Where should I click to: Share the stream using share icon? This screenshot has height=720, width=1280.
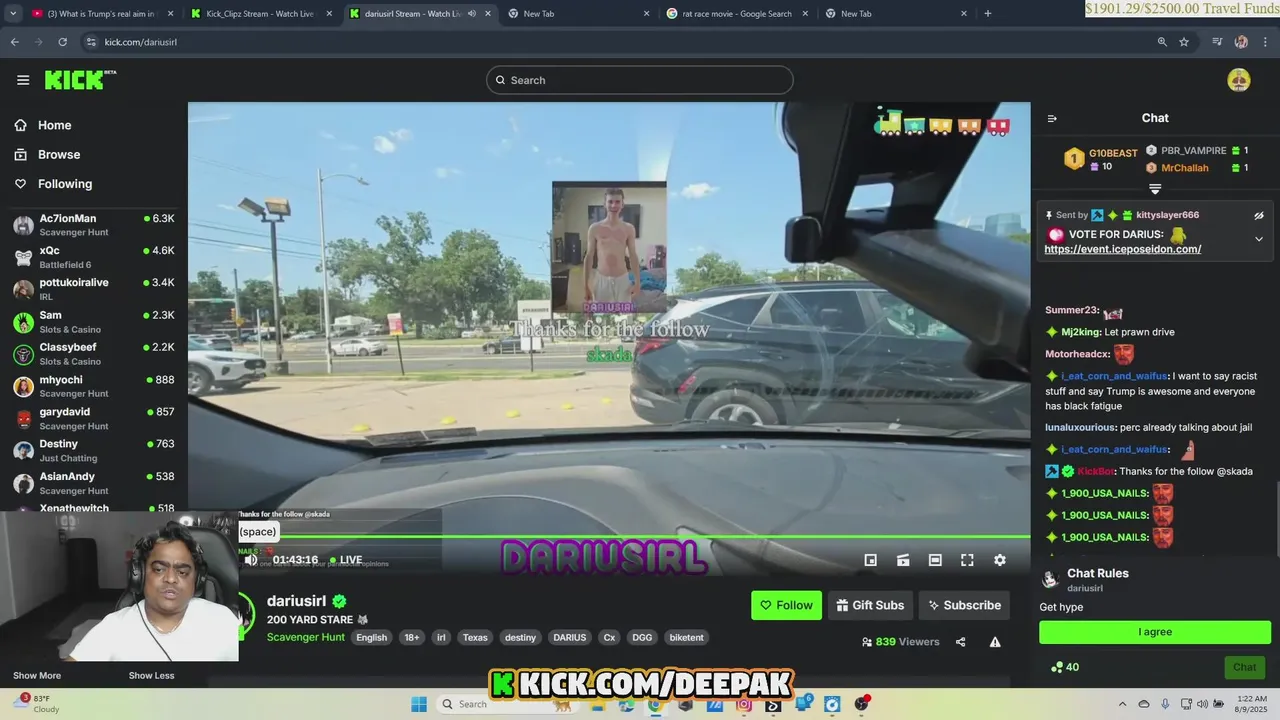960,642
